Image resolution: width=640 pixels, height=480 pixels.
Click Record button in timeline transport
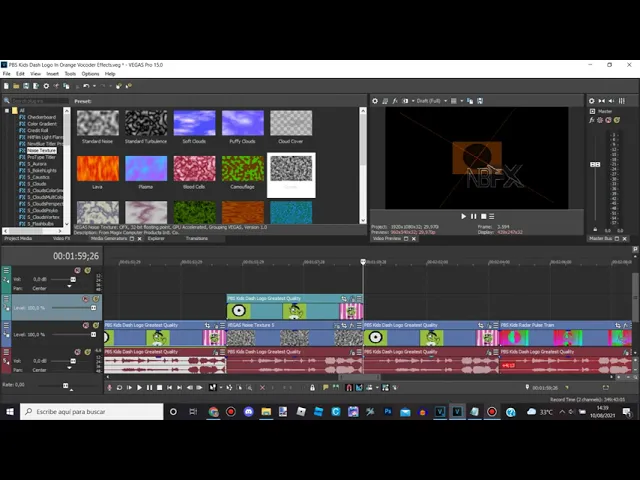click(109, 388)
